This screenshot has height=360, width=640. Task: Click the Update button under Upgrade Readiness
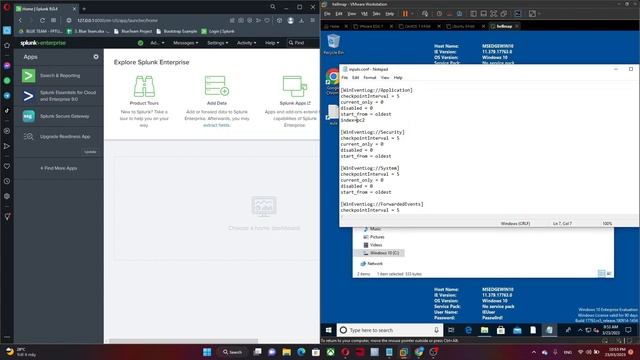[90, 152]
